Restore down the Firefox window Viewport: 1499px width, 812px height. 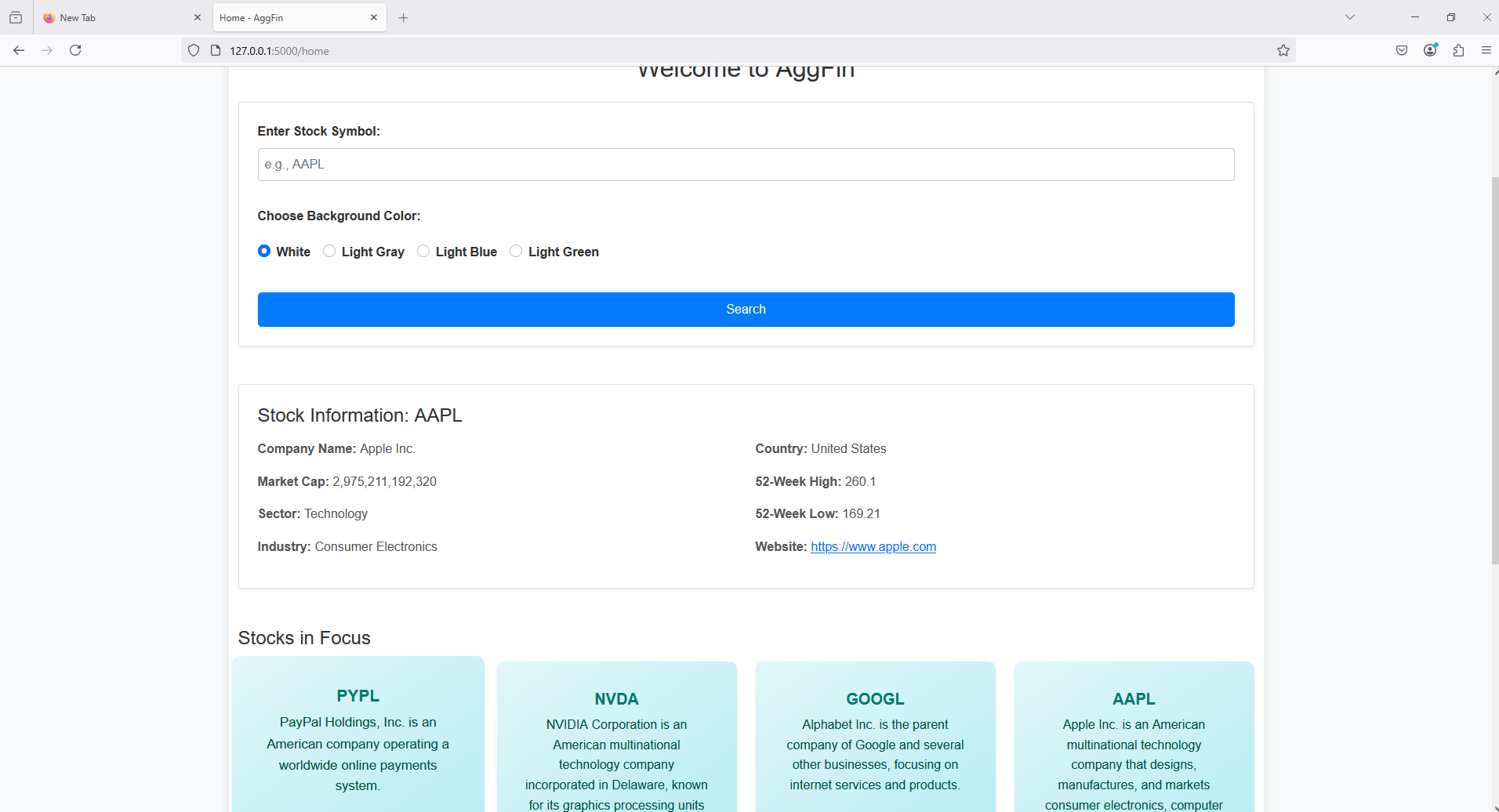tap(1451, 17)
